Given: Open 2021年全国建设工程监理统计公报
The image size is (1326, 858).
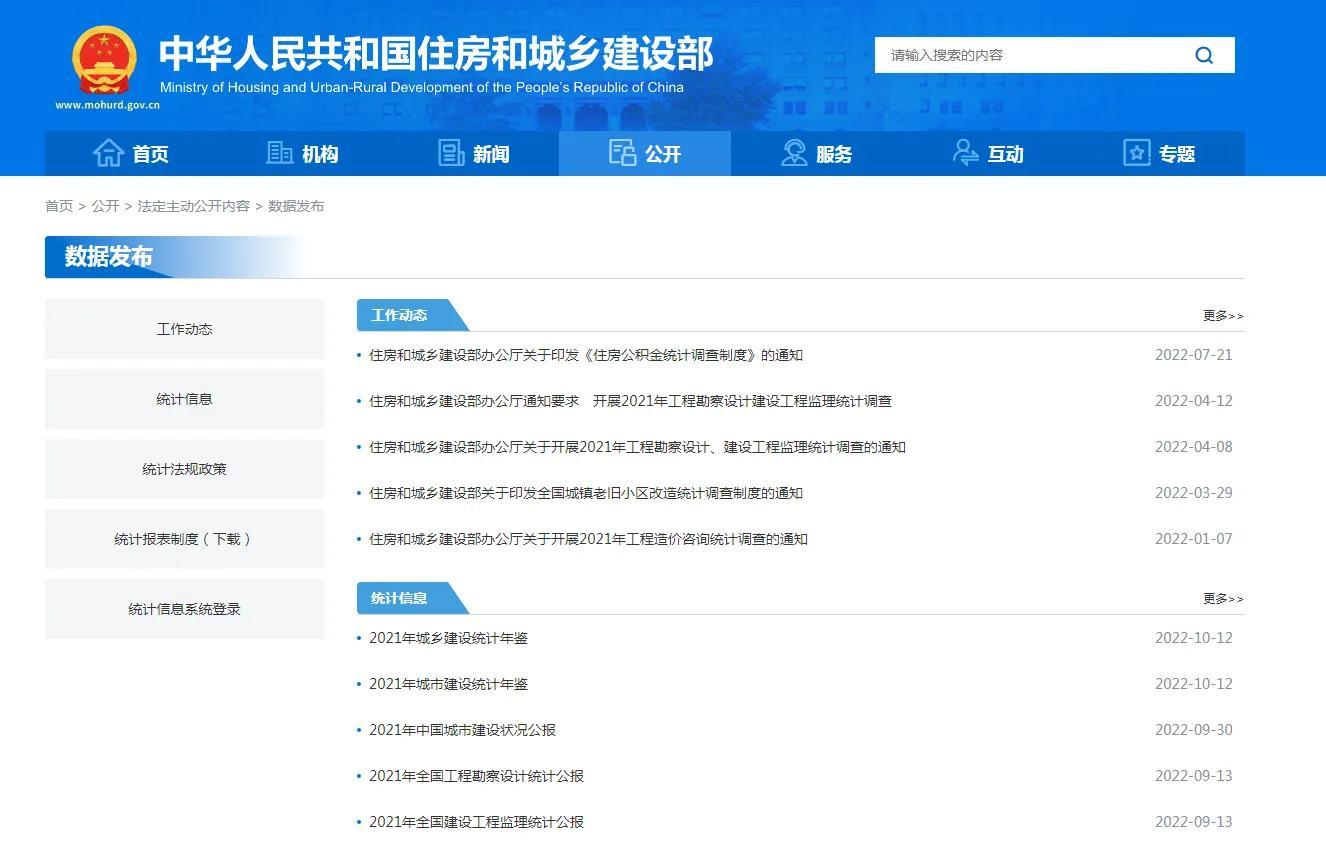Looking at the screenshot, I should (476, 822).
